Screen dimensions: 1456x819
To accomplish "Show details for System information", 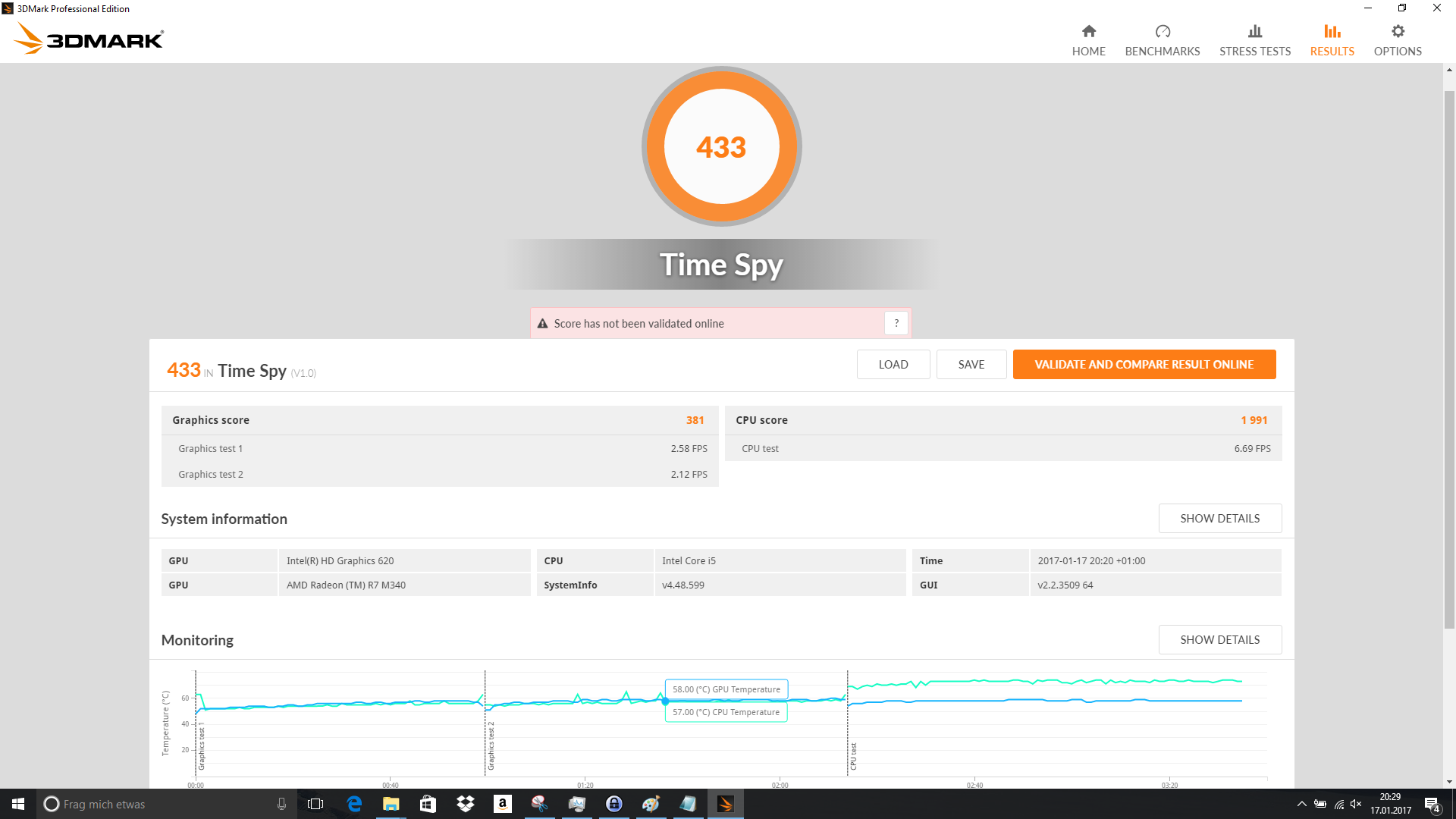I will [x=1219, y=519].
